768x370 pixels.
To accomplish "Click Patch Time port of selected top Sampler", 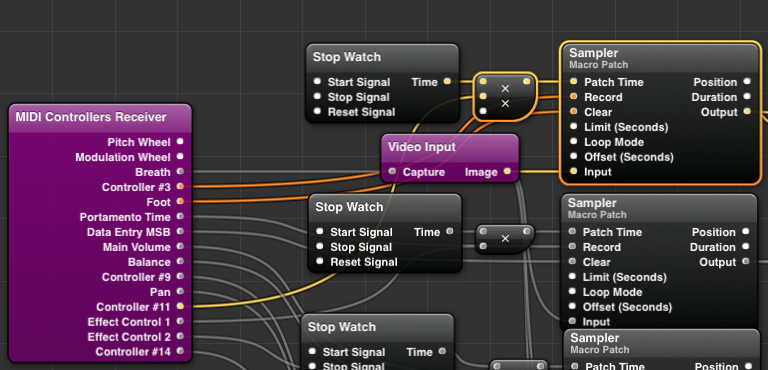I will 574,81.
